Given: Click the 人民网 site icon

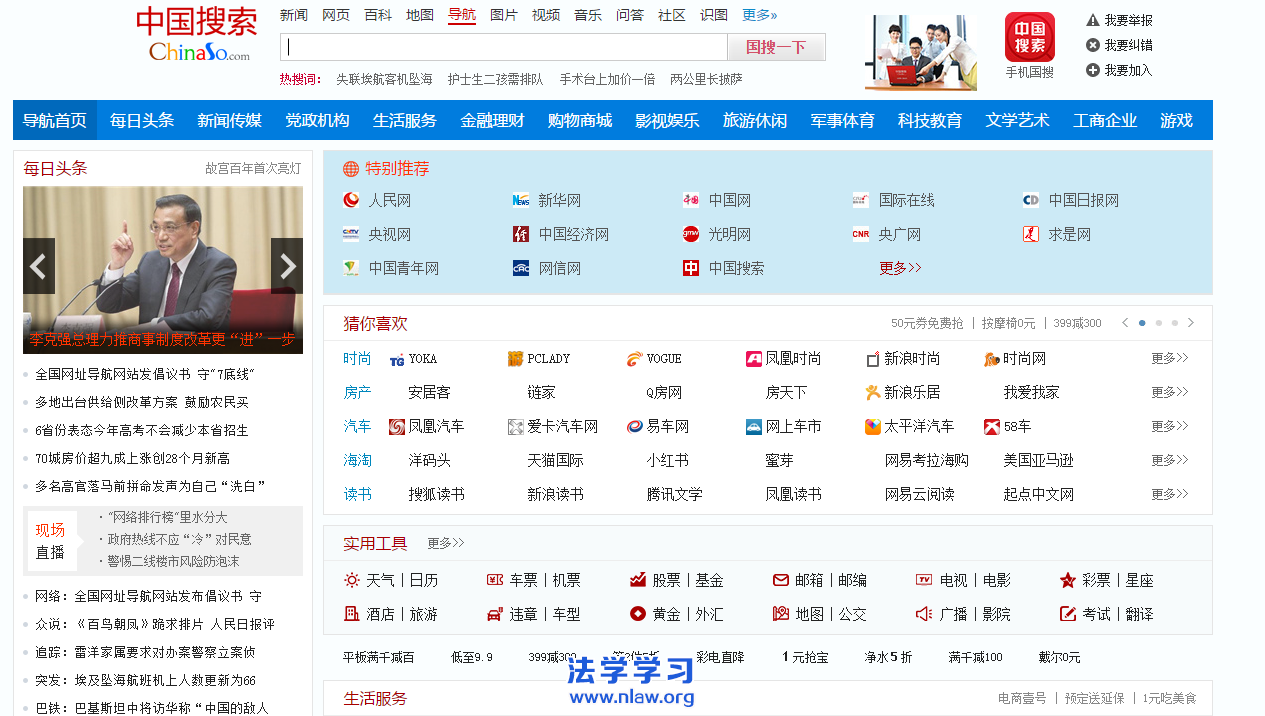Looking at the screenshot, I should (351, 200).
